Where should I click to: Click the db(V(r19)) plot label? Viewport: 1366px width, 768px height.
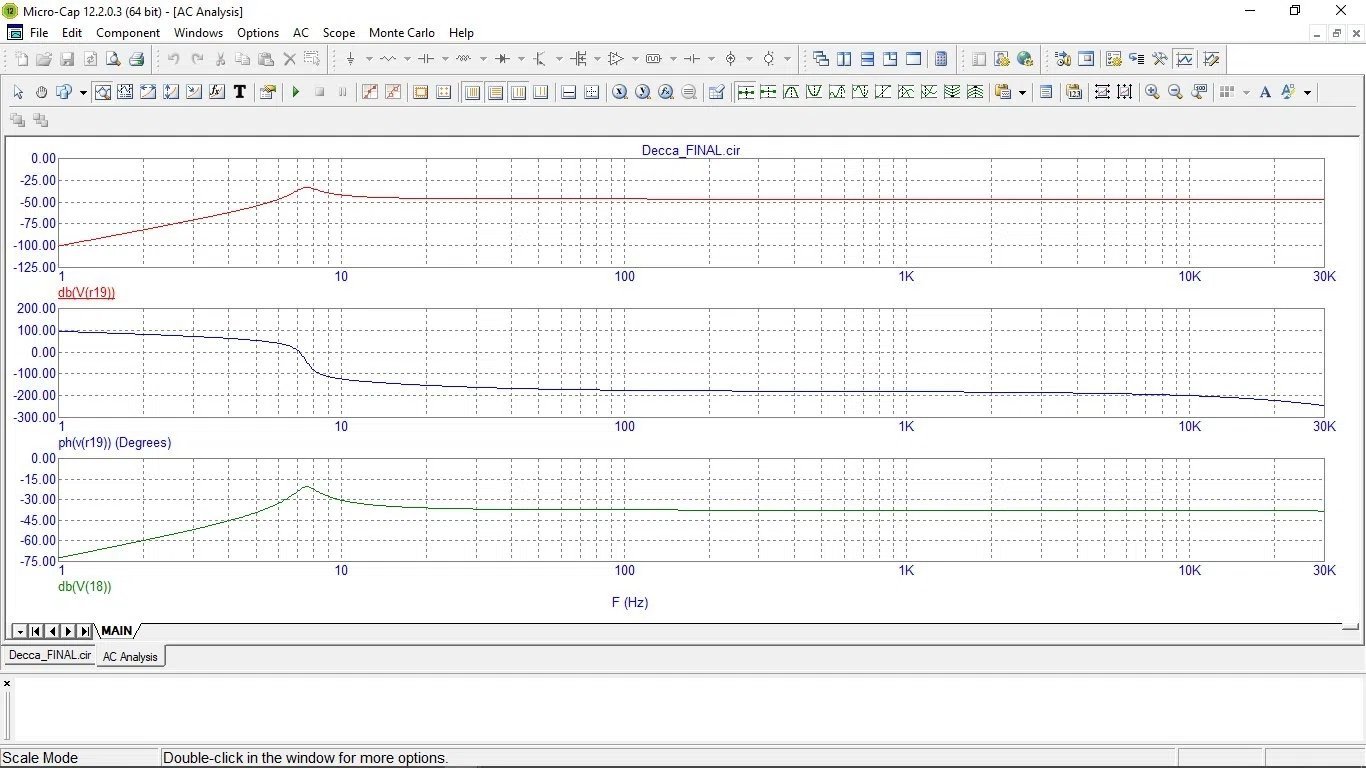pos(87,293)
